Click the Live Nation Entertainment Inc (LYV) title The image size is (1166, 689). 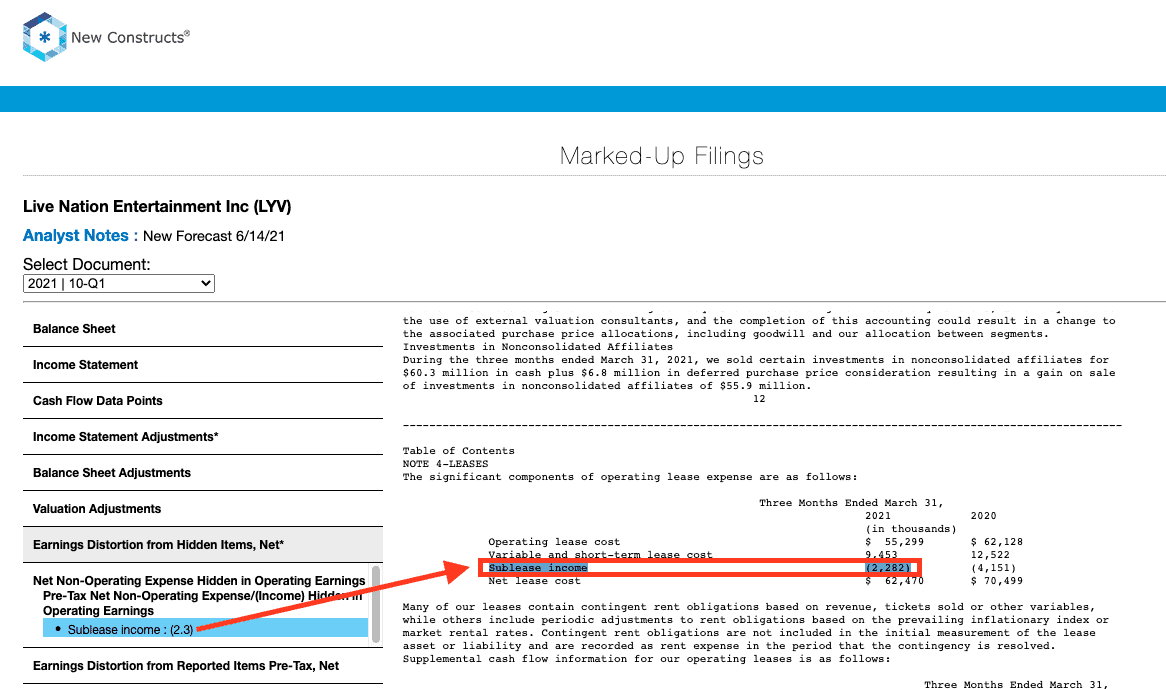pyautogui.click(x=157, y=207)
